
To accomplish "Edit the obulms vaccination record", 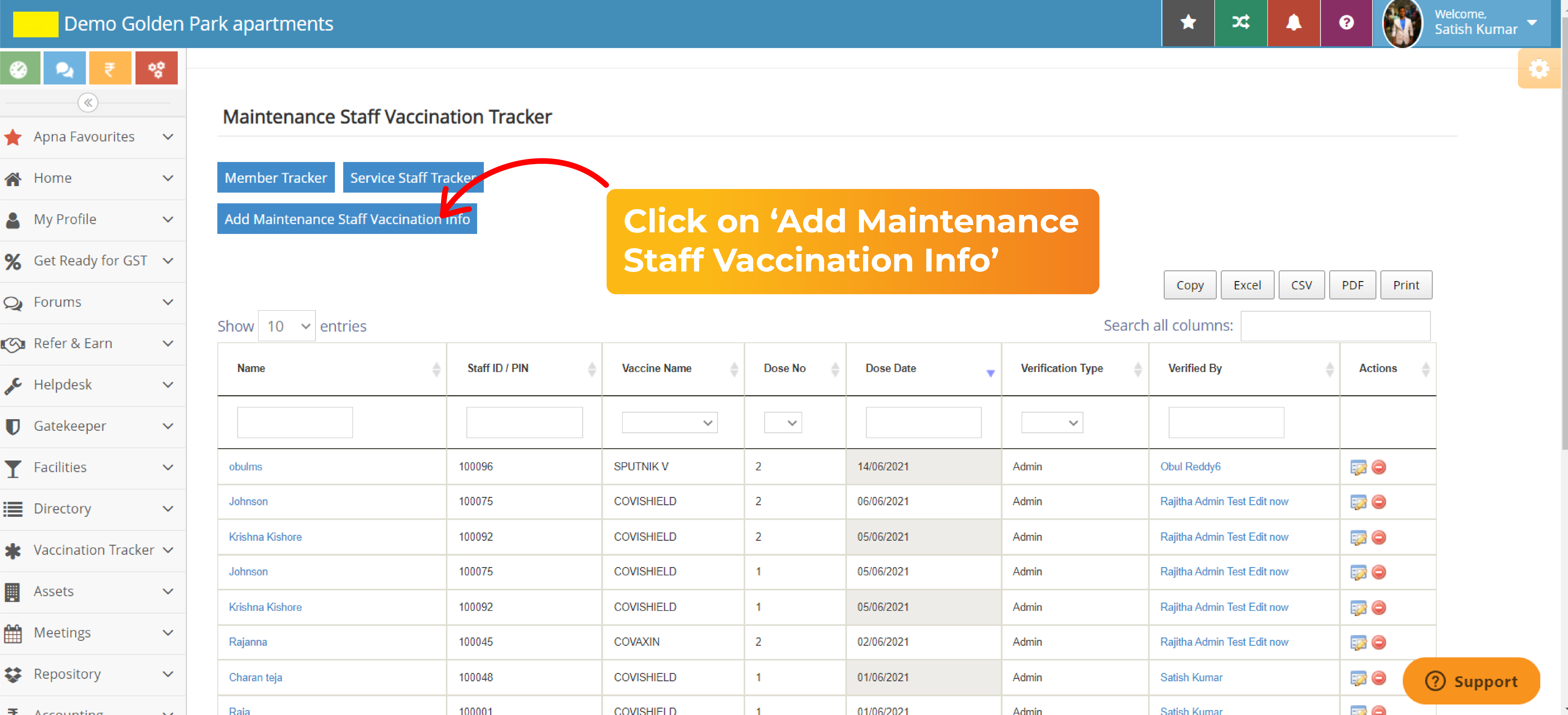I will [x=1359, y=467].
